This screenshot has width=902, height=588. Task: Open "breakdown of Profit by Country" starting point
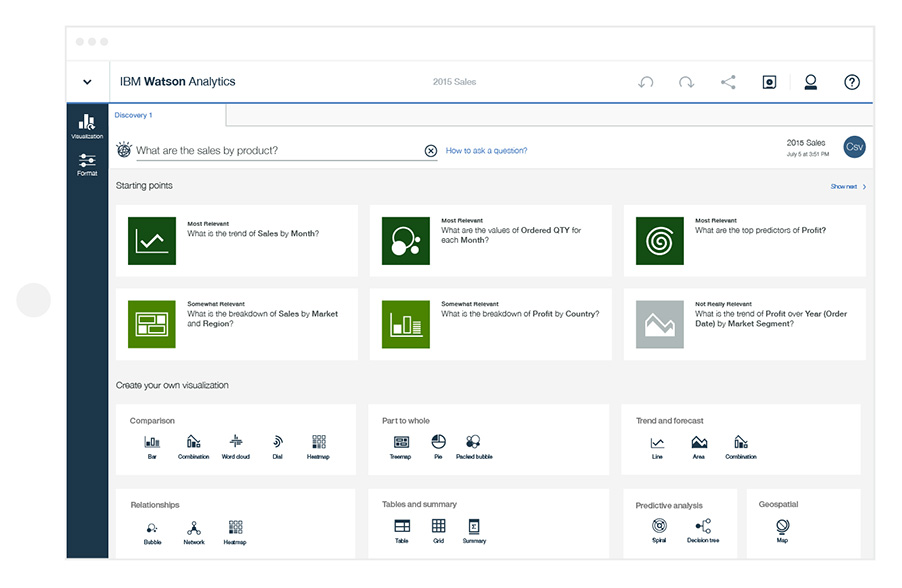point(490,324)
